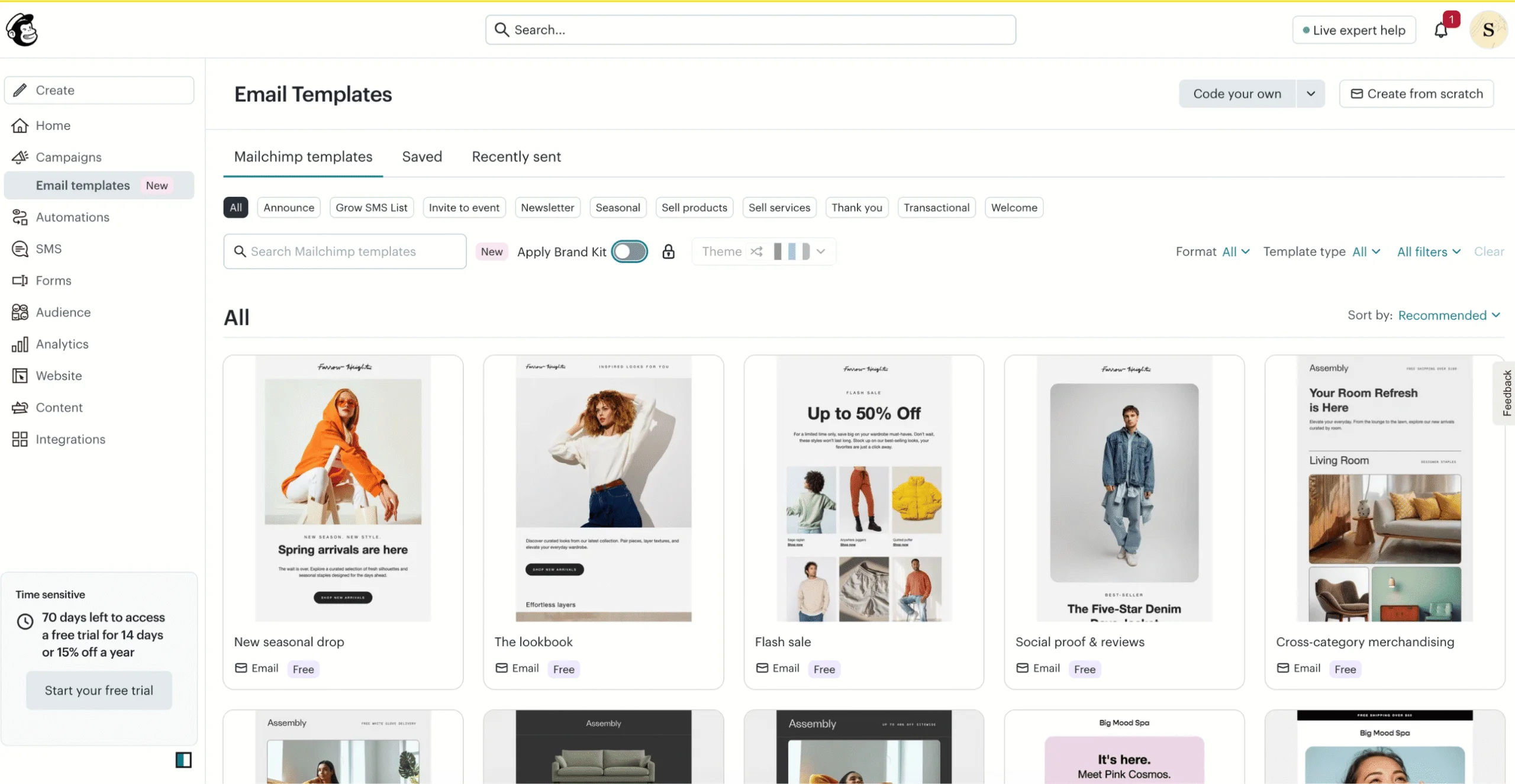Viewport: 1515px width, 784px height.
Task: Click the Home sidebar item
Action: tap(52, 125)
